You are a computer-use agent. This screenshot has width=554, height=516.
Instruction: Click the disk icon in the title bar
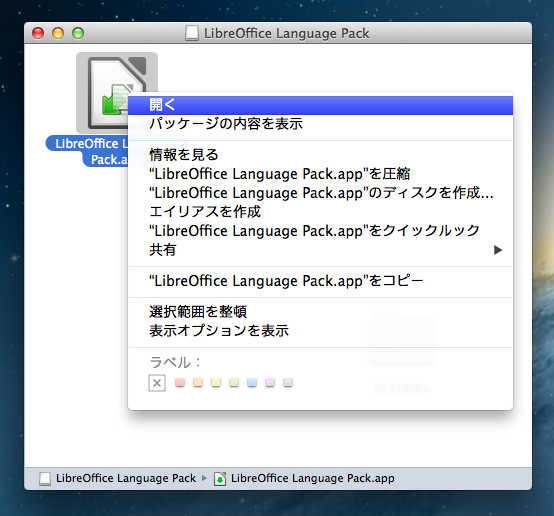[x=192, y=33]
